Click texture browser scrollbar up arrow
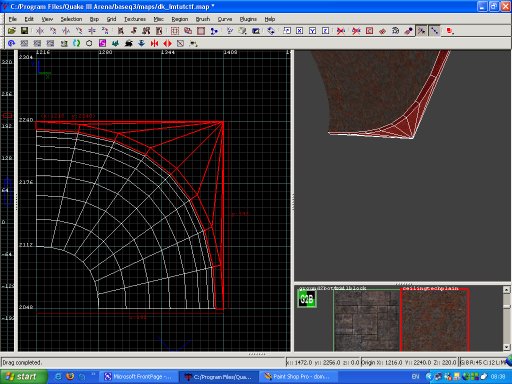 coord(506,290)
